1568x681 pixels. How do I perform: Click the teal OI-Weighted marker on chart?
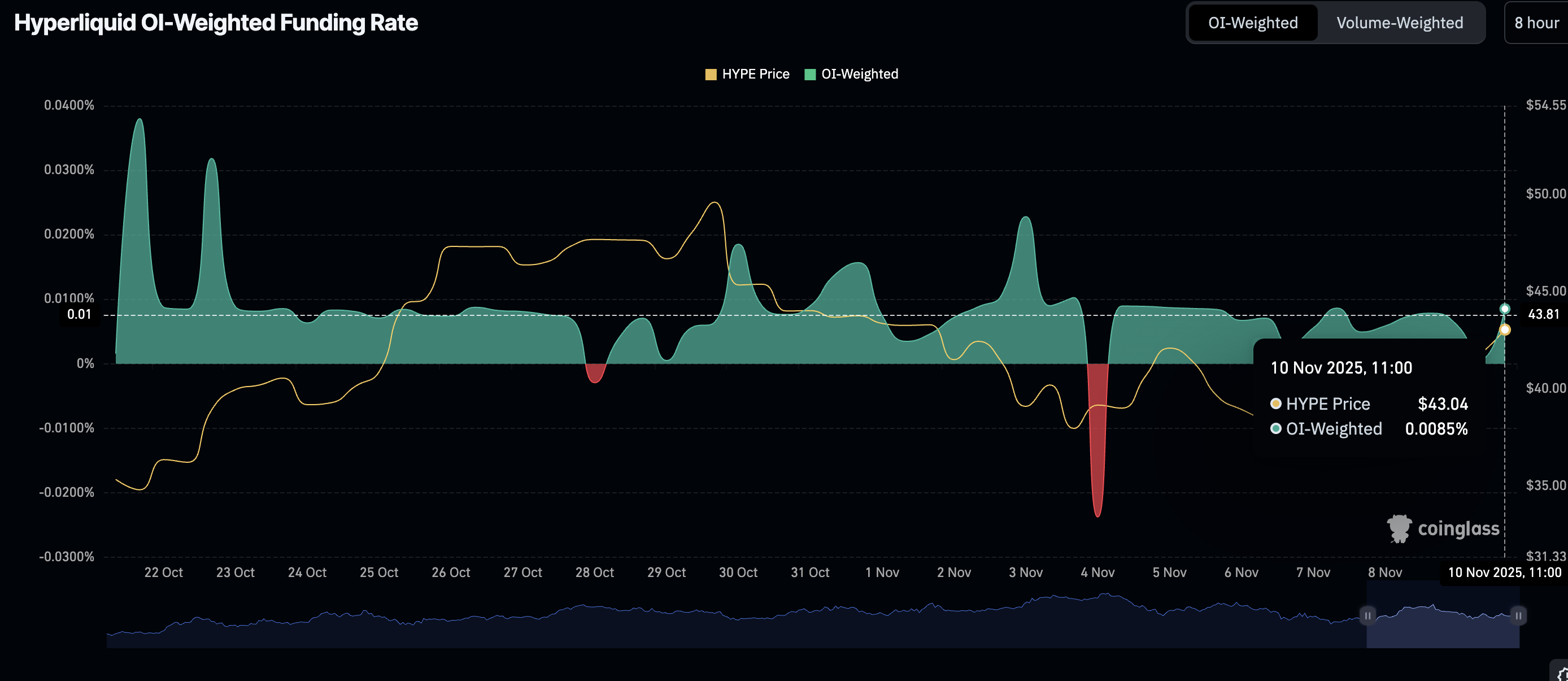(x=1505, y=309)
